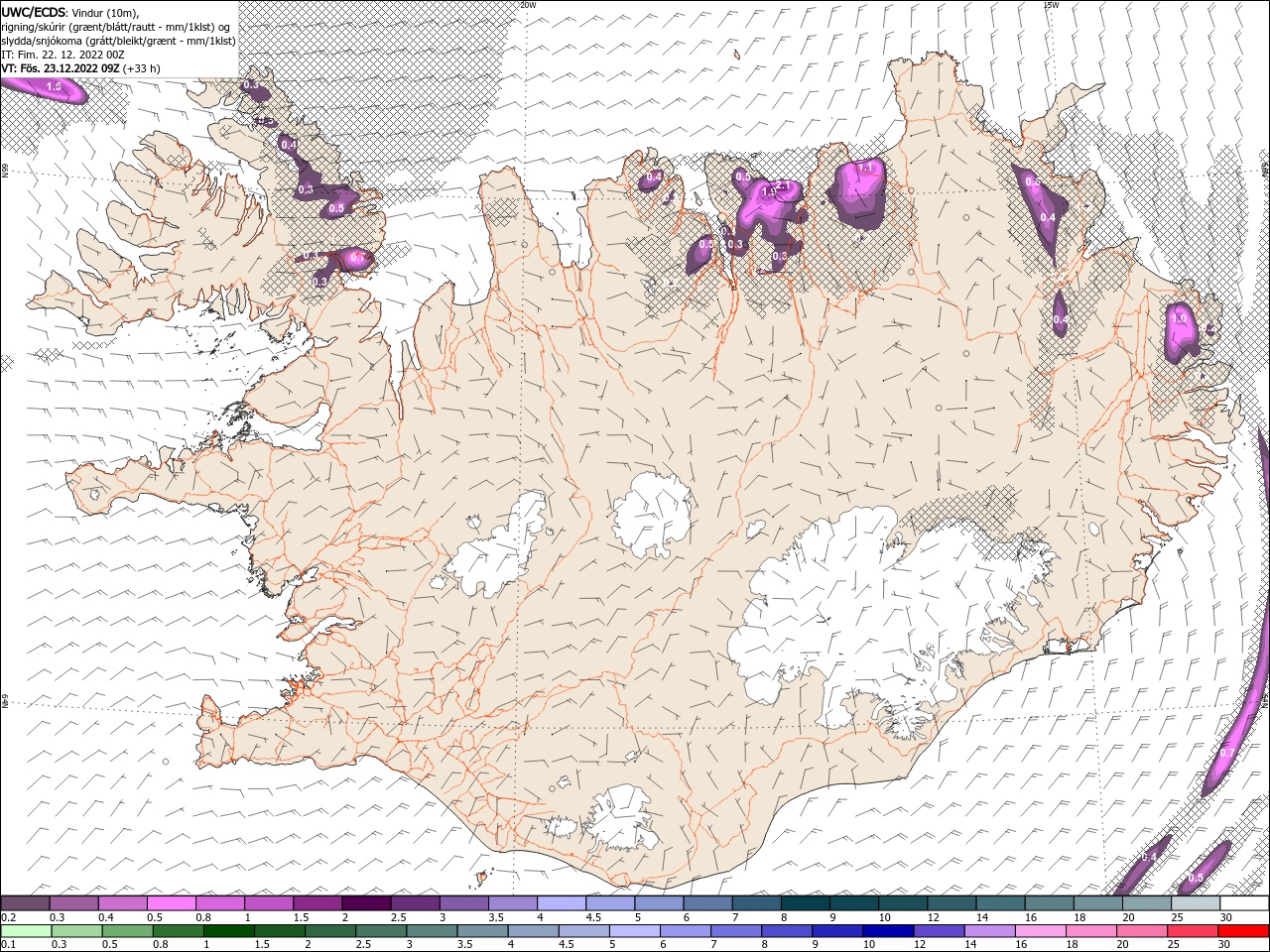Screen dimensions: 1270x952
Task: Click the pale gray swatch at upper-legend 25
Action: [x=1196, y=903]
